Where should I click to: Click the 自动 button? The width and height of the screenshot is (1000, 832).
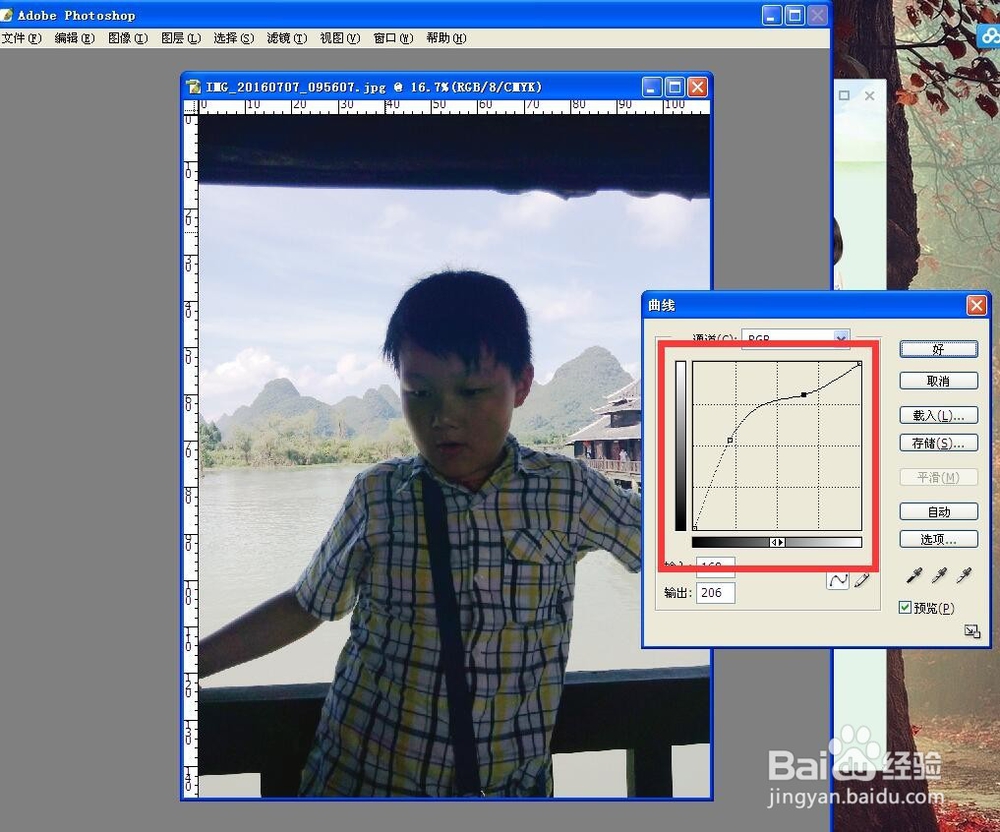pyautogui.click(x=938, y=511)
